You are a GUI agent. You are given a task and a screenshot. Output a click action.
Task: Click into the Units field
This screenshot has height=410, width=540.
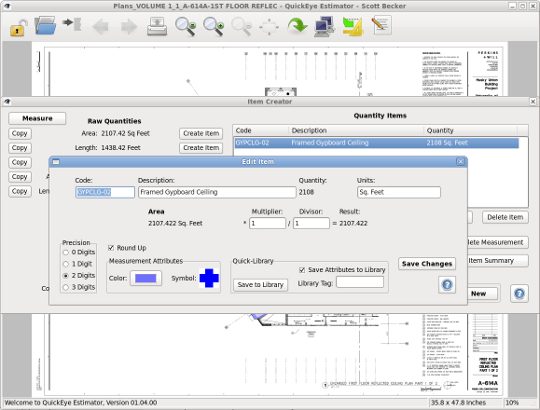(x=399, y=192)
